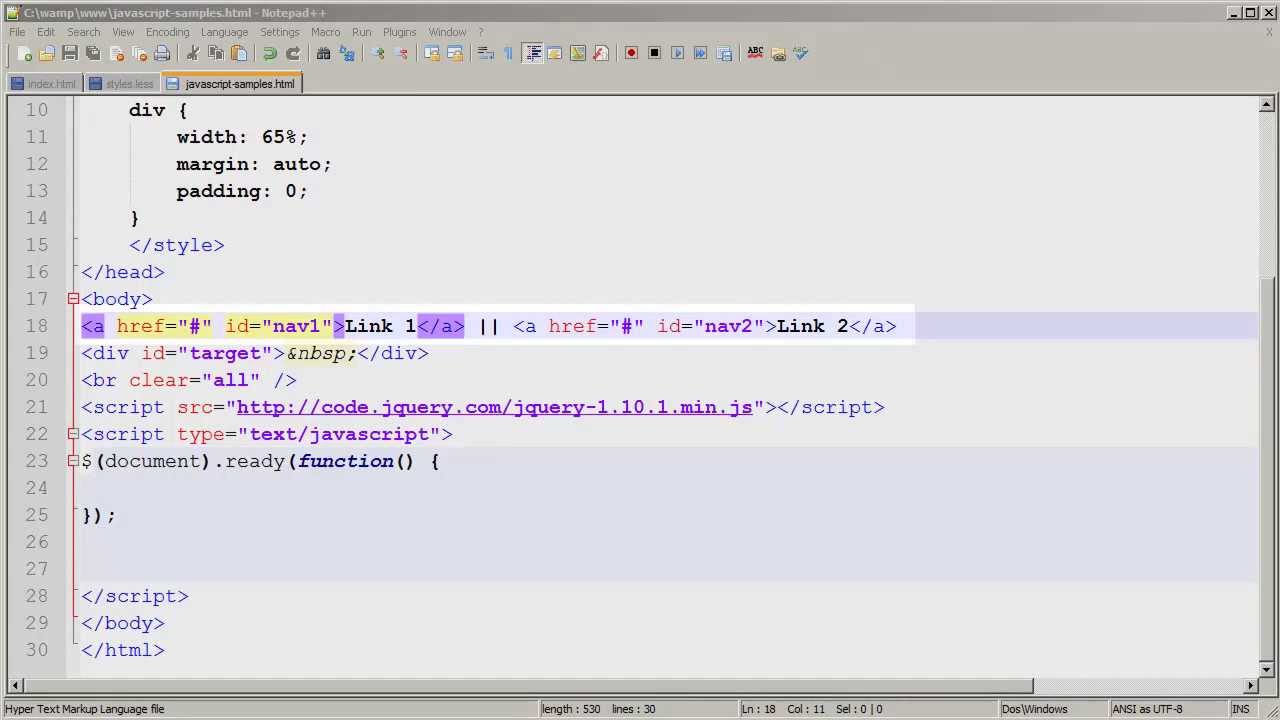The width and height of the screenshot is (1280, 720).
Task: Click the jquery-1.10.1.min.js URL link
Action: [x=494, y=407]
